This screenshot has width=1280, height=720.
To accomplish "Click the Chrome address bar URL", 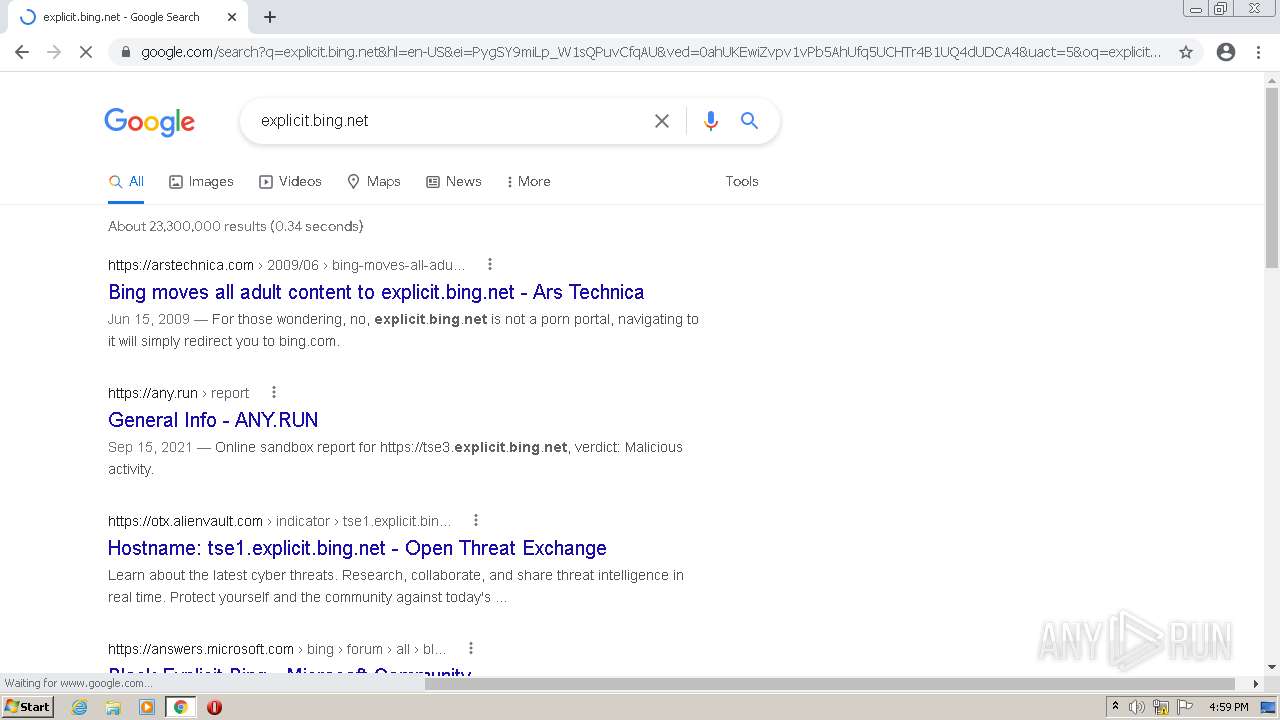I will coord(650,52).
